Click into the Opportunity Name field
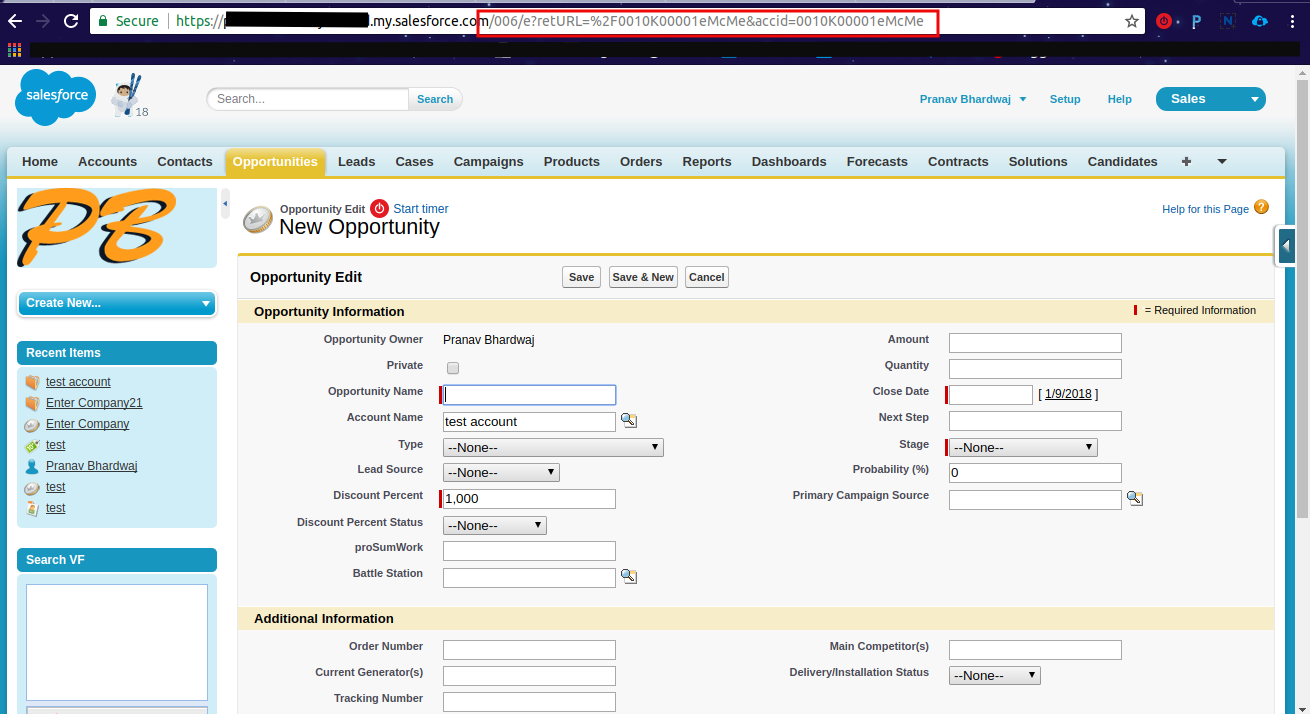Viewport: 1310px width, 714px height. click(530, 395)
